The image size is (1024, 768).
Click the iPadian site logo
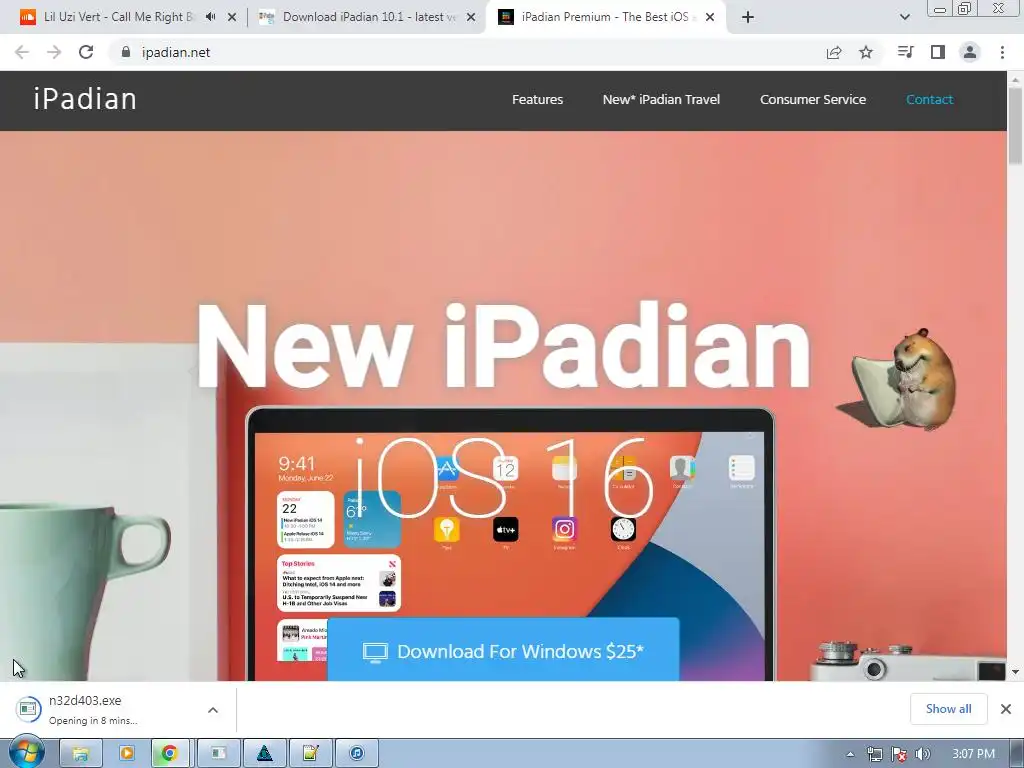(x=85, y=99)
